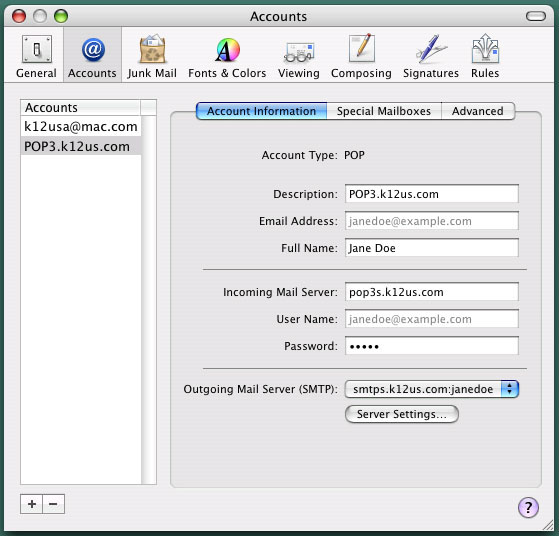Open the Composing preferences pane

(361, 56)
